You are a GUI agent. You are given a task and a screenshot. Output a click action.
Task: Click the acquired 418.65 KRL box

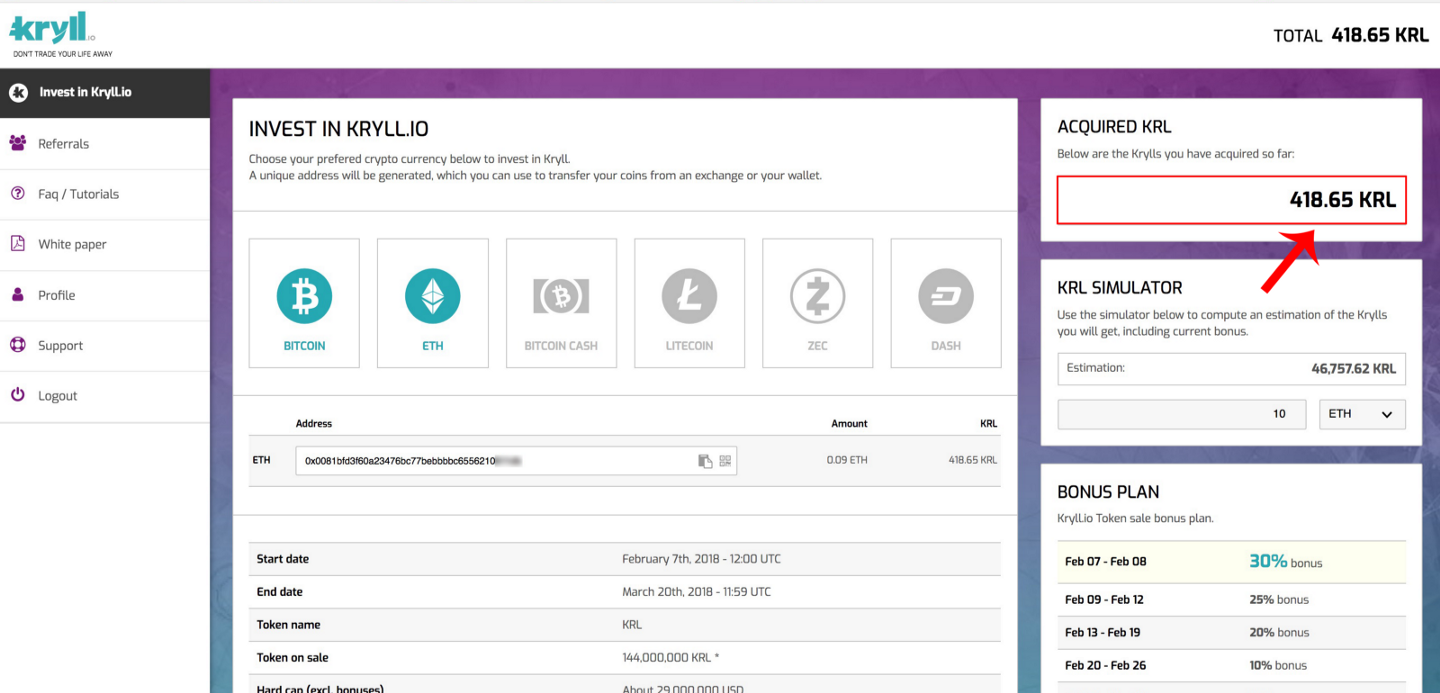1232,200
